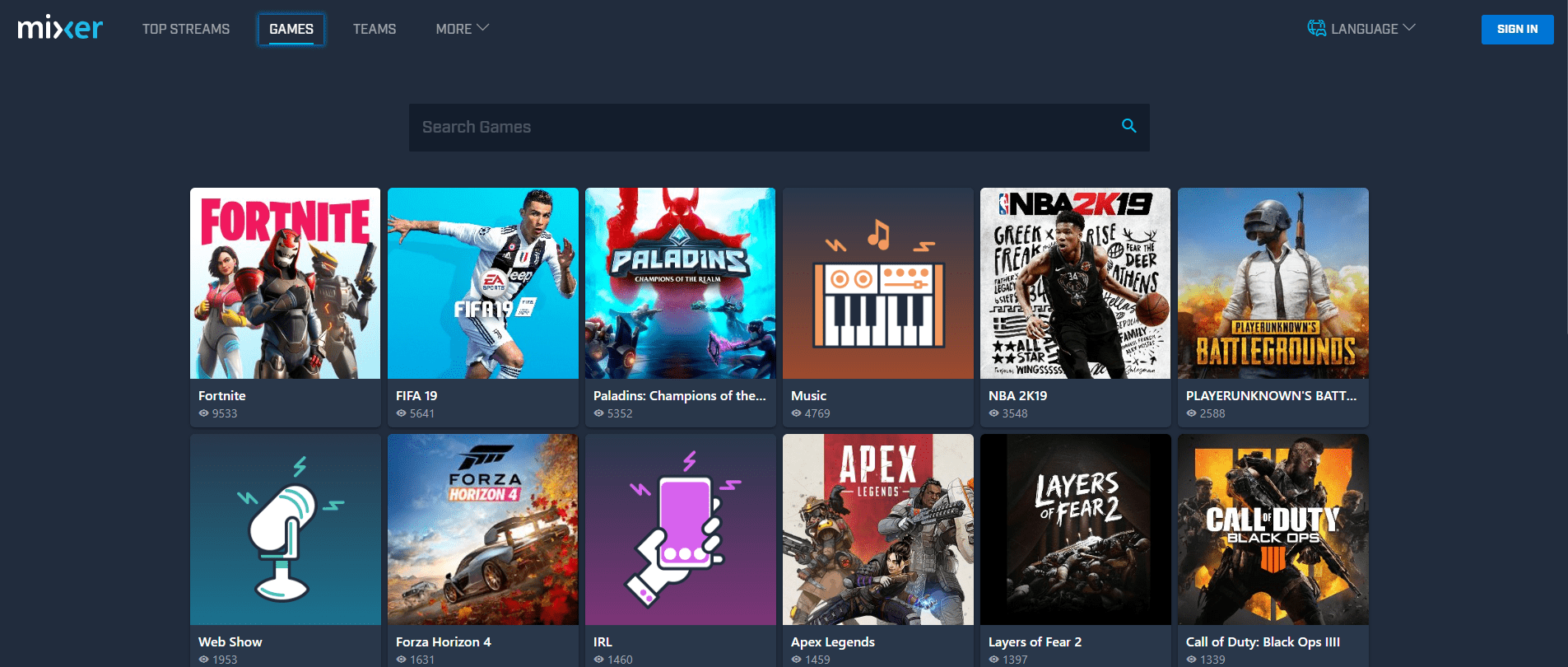
Task: Open the Forza Horizon 4 cover
Action: (x=483, y=529)
